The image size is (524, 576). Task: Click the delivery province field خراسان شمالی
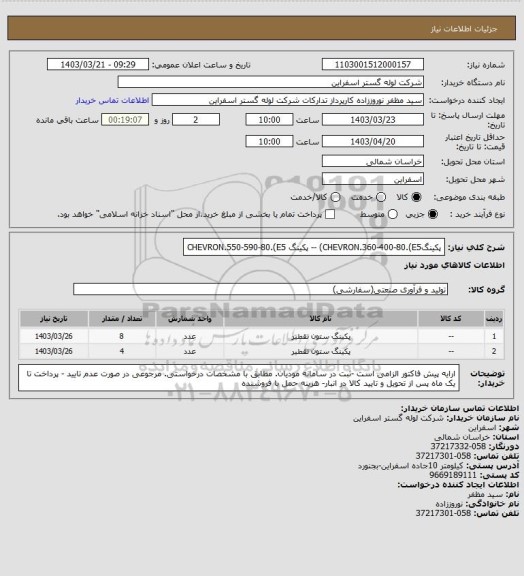[x=373, y=161]
